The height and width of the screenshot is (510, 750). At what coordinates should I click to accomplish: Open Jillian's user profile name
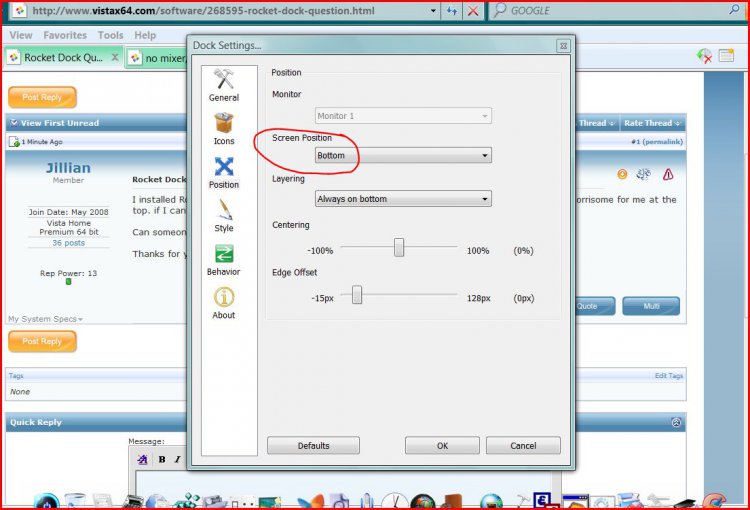coord(68,167)
